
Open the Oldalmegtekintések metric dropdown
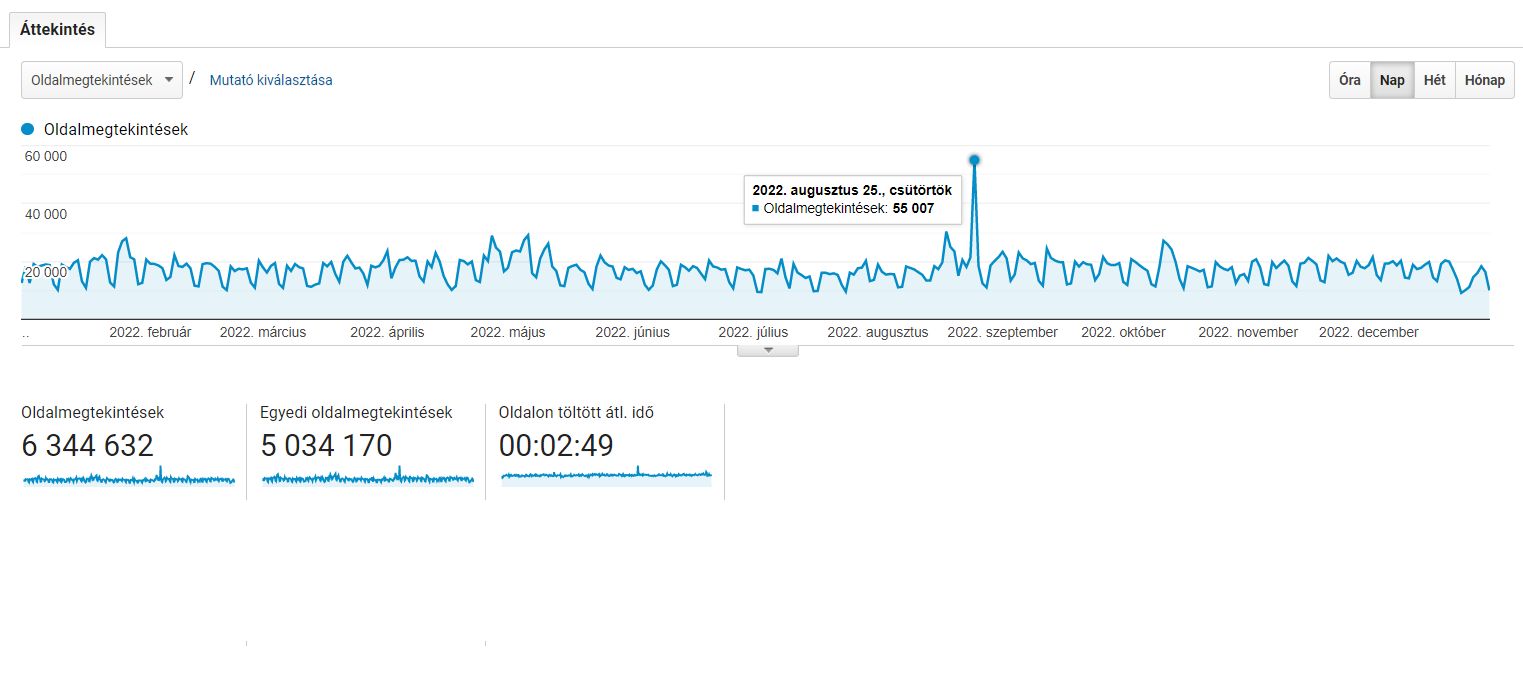[x=101, y=80]
